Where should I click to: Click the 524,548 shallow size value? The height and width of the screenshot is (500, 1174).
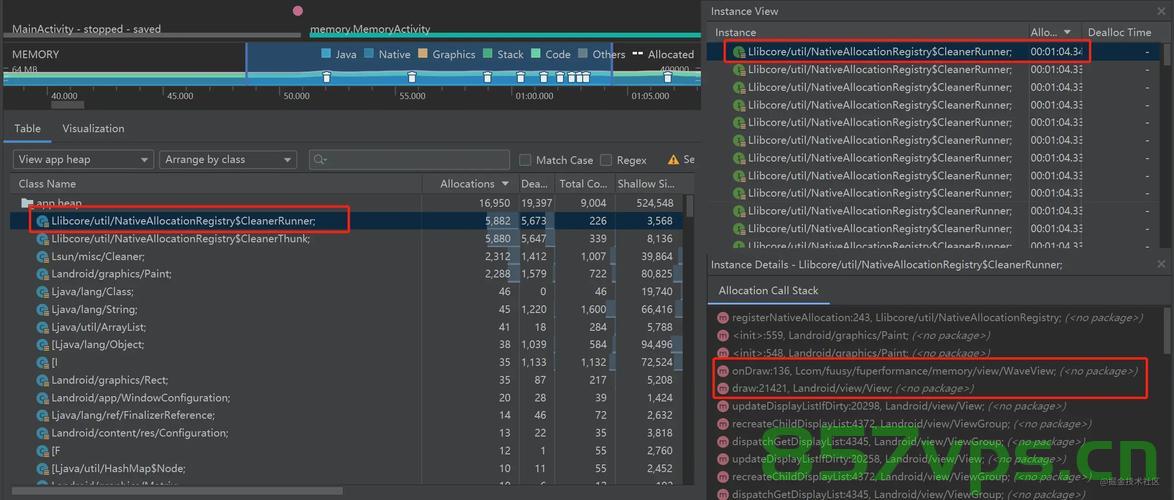click(x=654, y=203)
